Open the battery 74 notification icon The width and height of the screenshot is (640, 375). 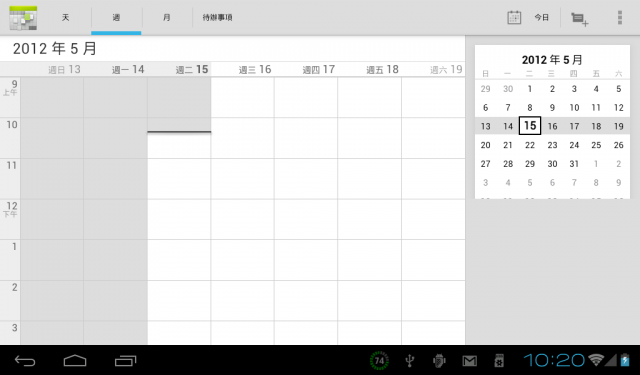pos(379,361)
